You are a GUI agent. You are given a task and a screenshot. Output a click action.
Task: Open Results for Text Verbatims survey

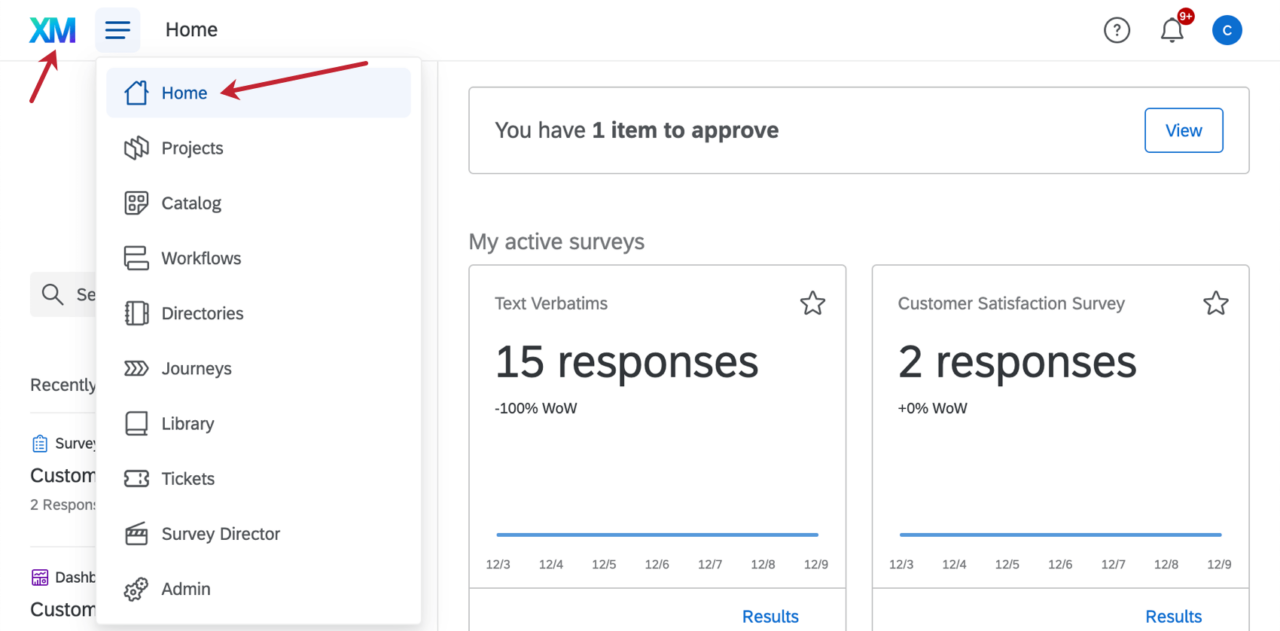coord(770,616)
